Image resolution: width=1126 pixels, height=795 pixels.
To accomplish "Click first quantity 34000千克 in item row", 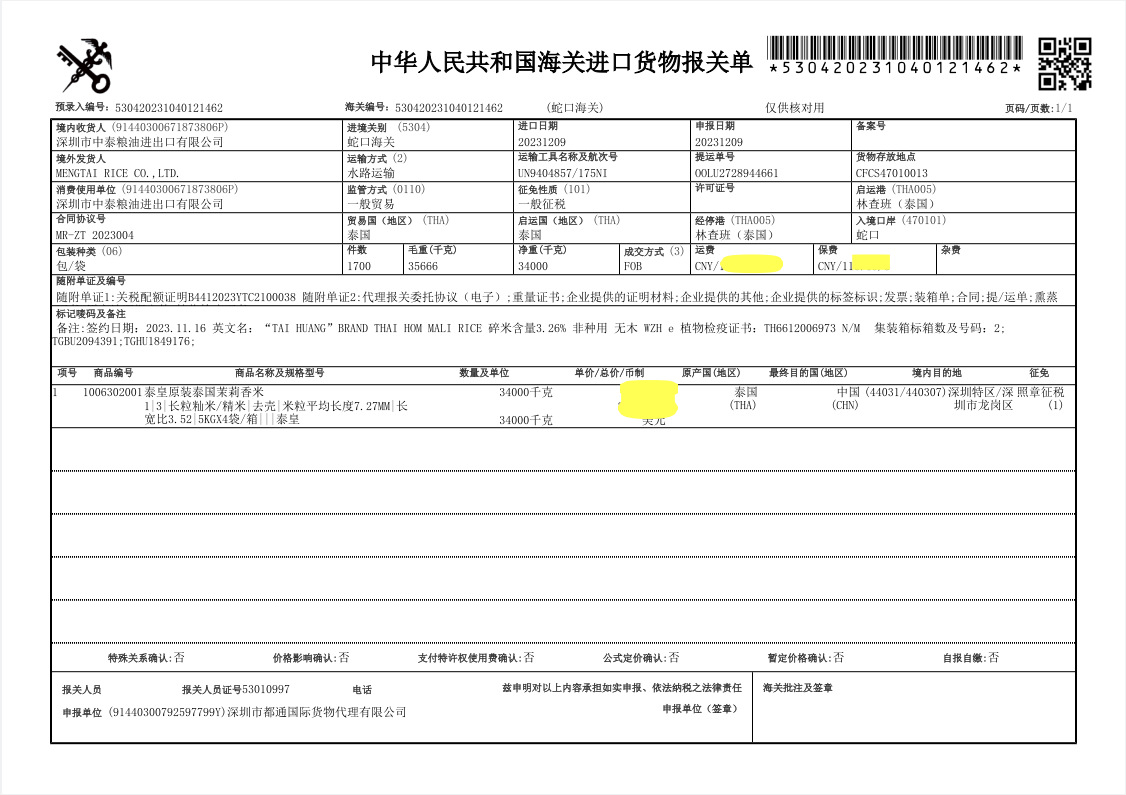I will (526, 392).
